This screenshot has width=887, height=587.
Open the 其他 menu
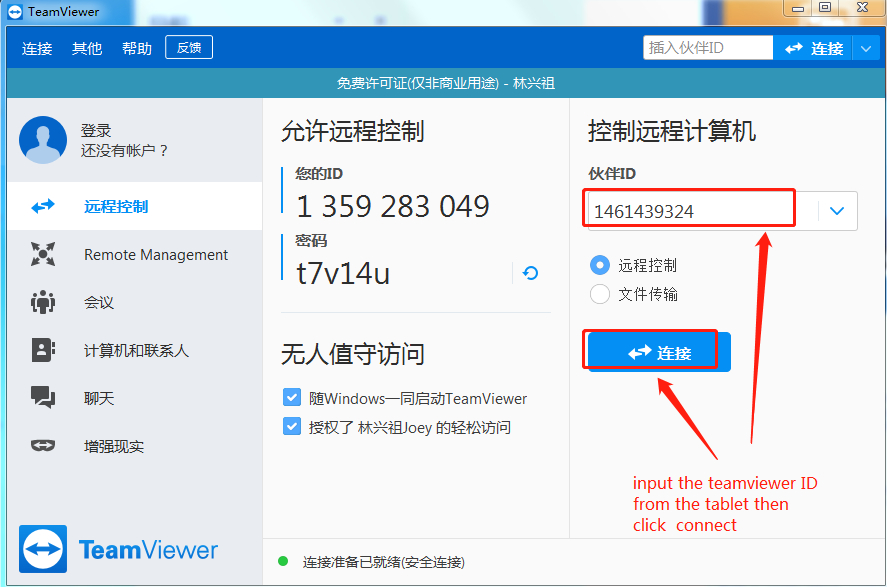pos(87,49)
